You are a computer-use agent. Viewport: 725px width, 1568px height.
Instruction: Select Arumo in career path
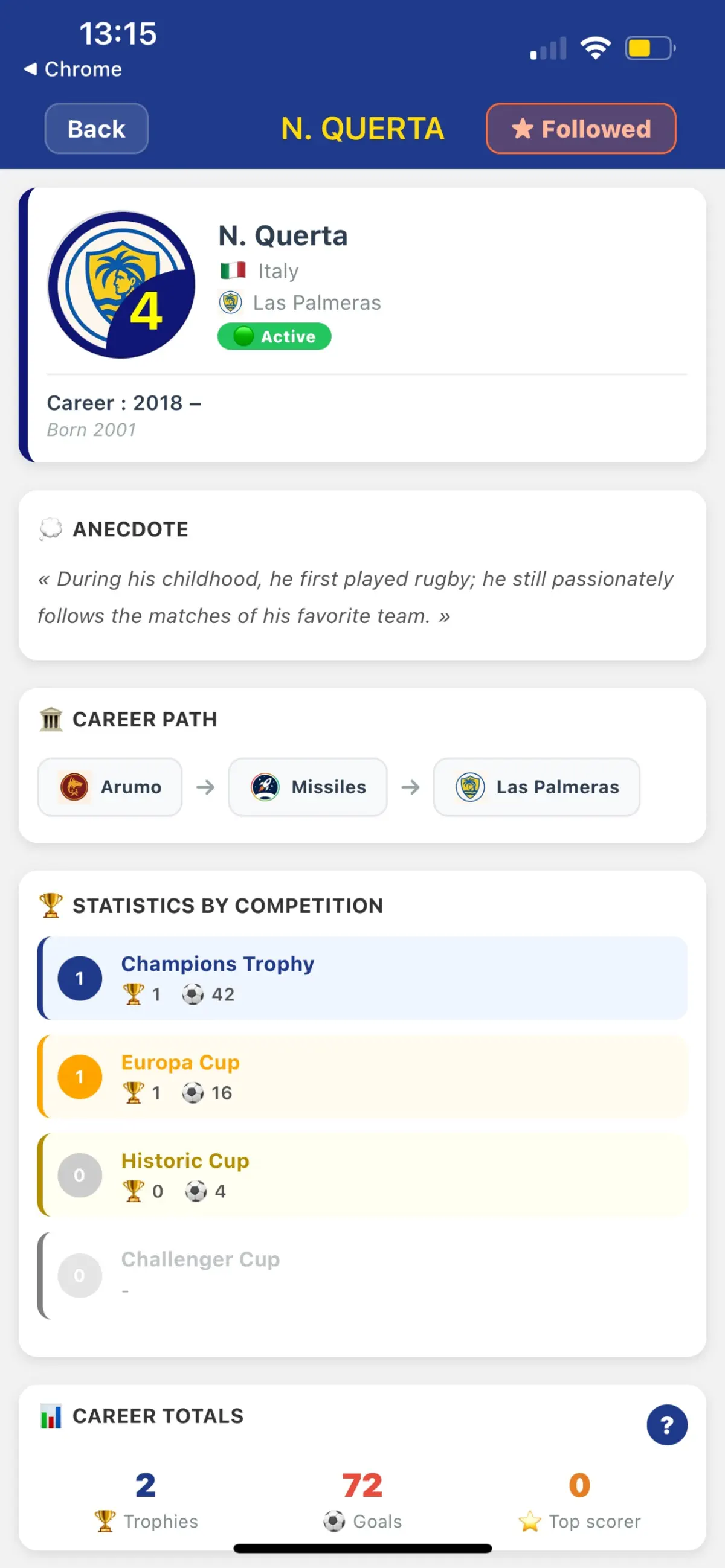point(110,787)
